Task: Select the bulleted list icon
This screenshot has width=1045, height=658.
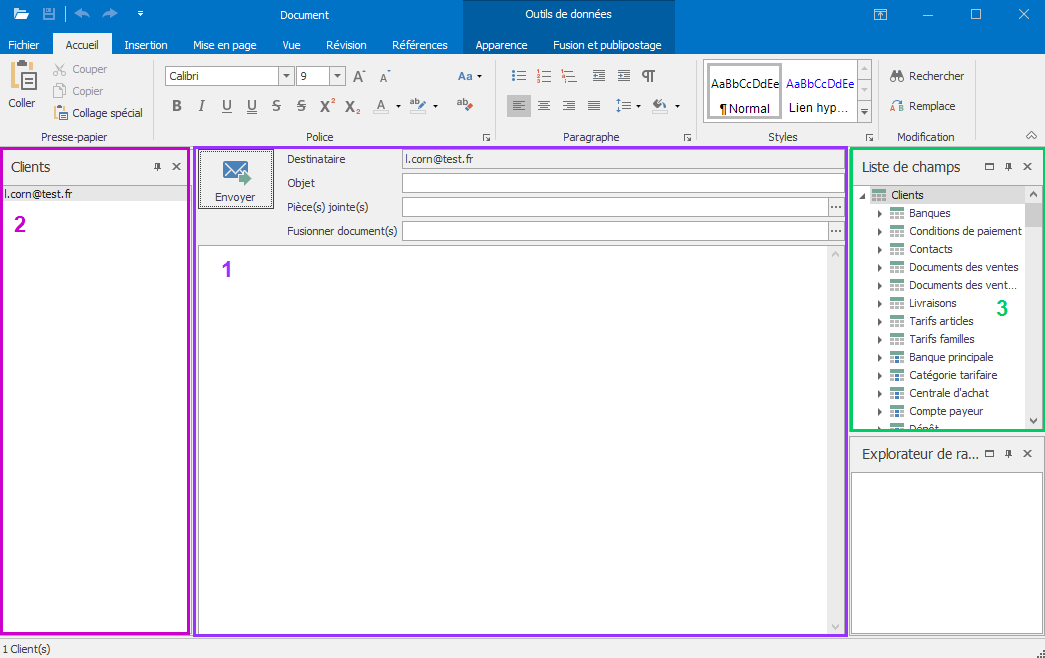Action: [x=518, y=76]
